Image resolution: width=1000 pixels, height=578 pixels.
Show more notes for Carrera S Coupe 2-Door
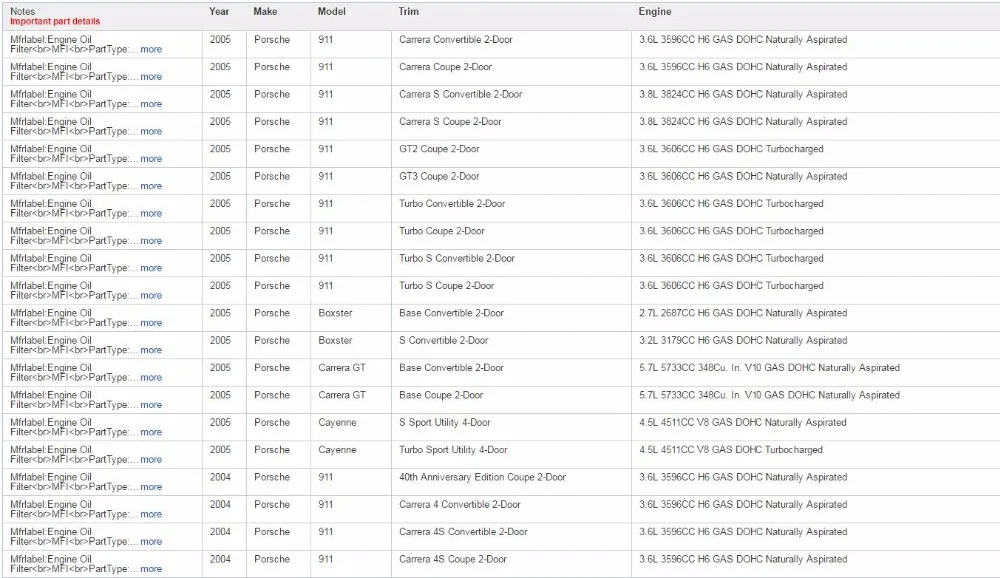151,131
